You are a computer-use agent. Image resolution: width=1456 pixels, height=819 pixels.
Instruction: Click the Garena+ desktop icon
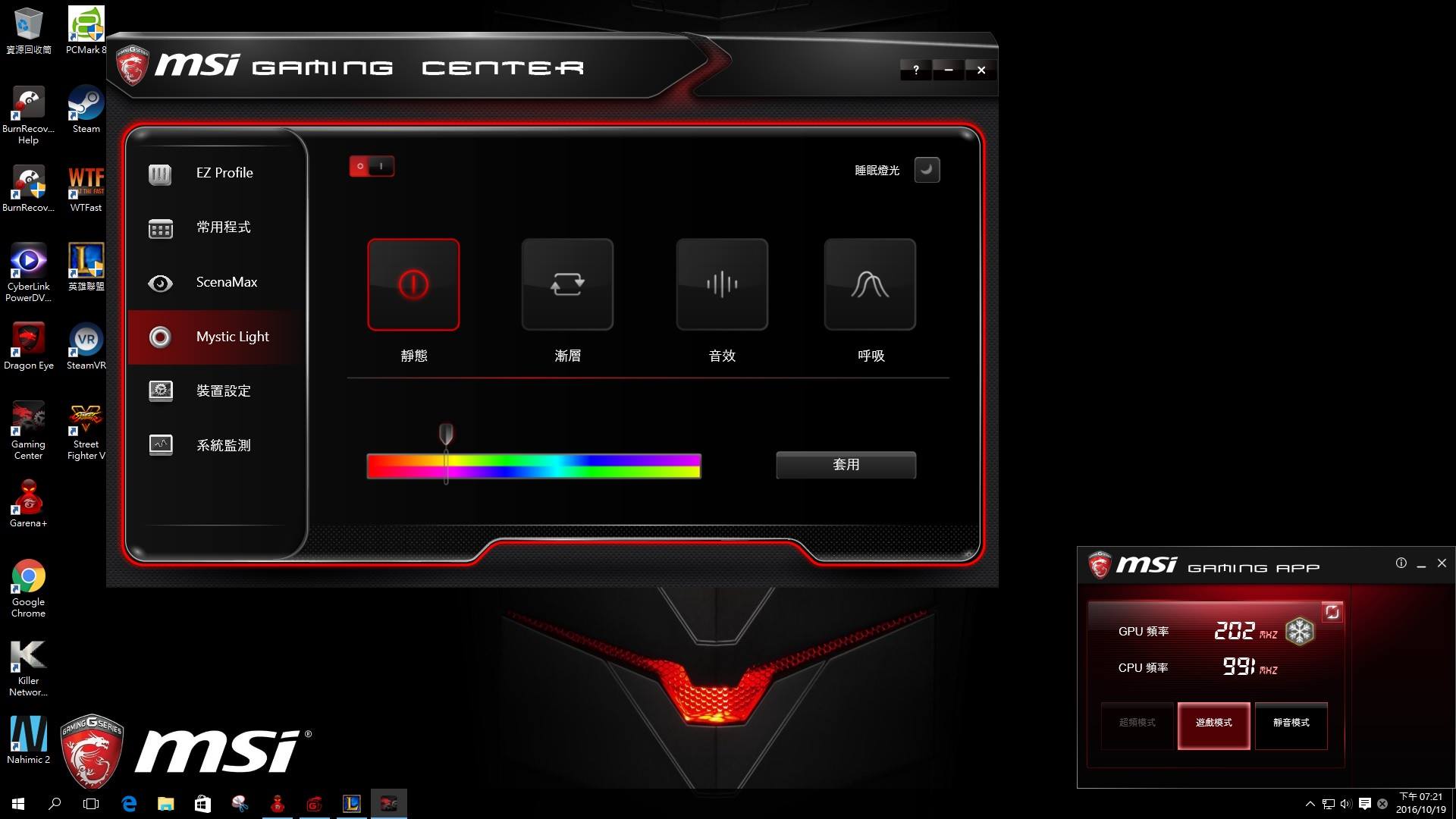coord(29,504)
